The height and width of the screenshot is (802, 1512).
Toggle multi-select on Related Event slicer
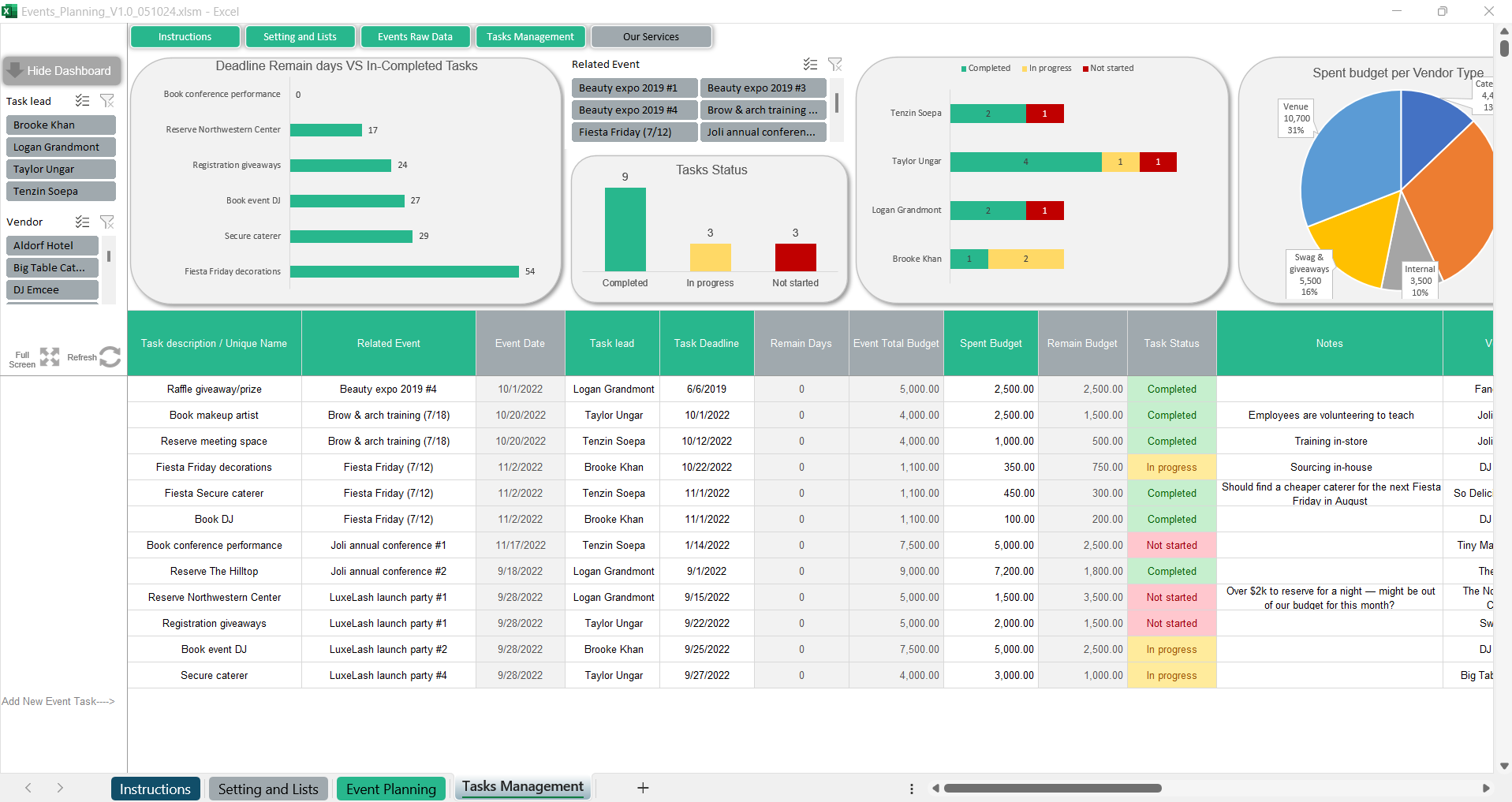pos(810,65)
